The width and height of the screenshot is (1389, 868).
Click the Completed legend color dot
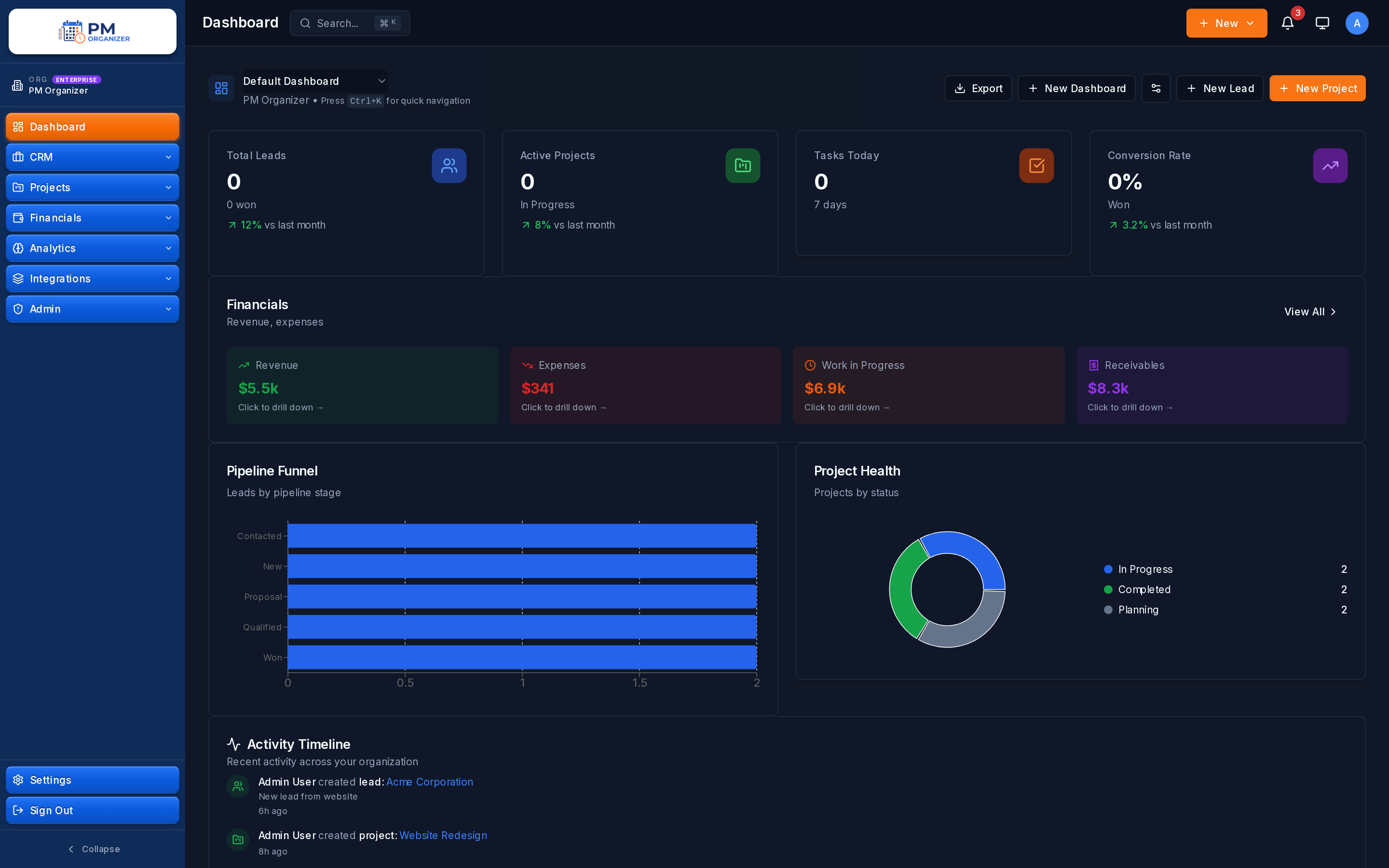(1108, 590)
